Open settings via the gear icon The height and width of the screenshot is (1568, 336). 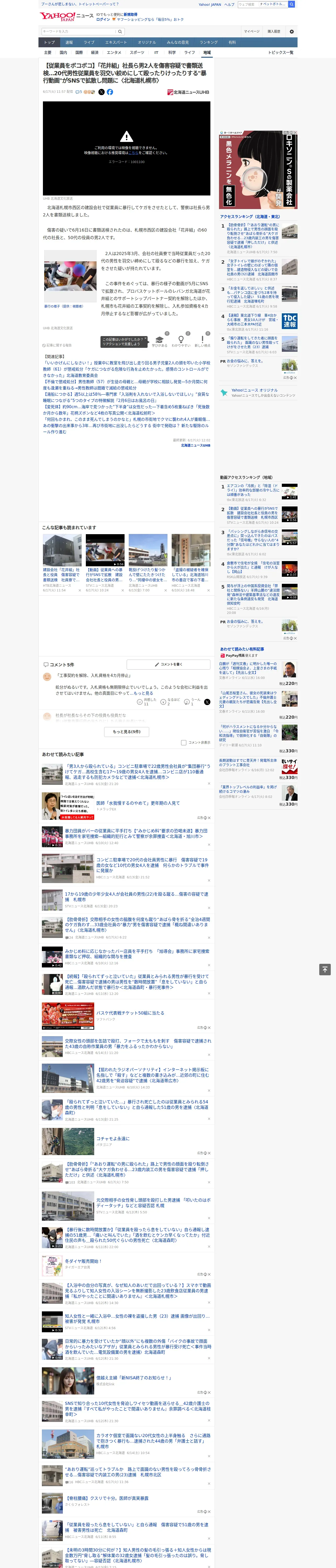tap(292, 32)
